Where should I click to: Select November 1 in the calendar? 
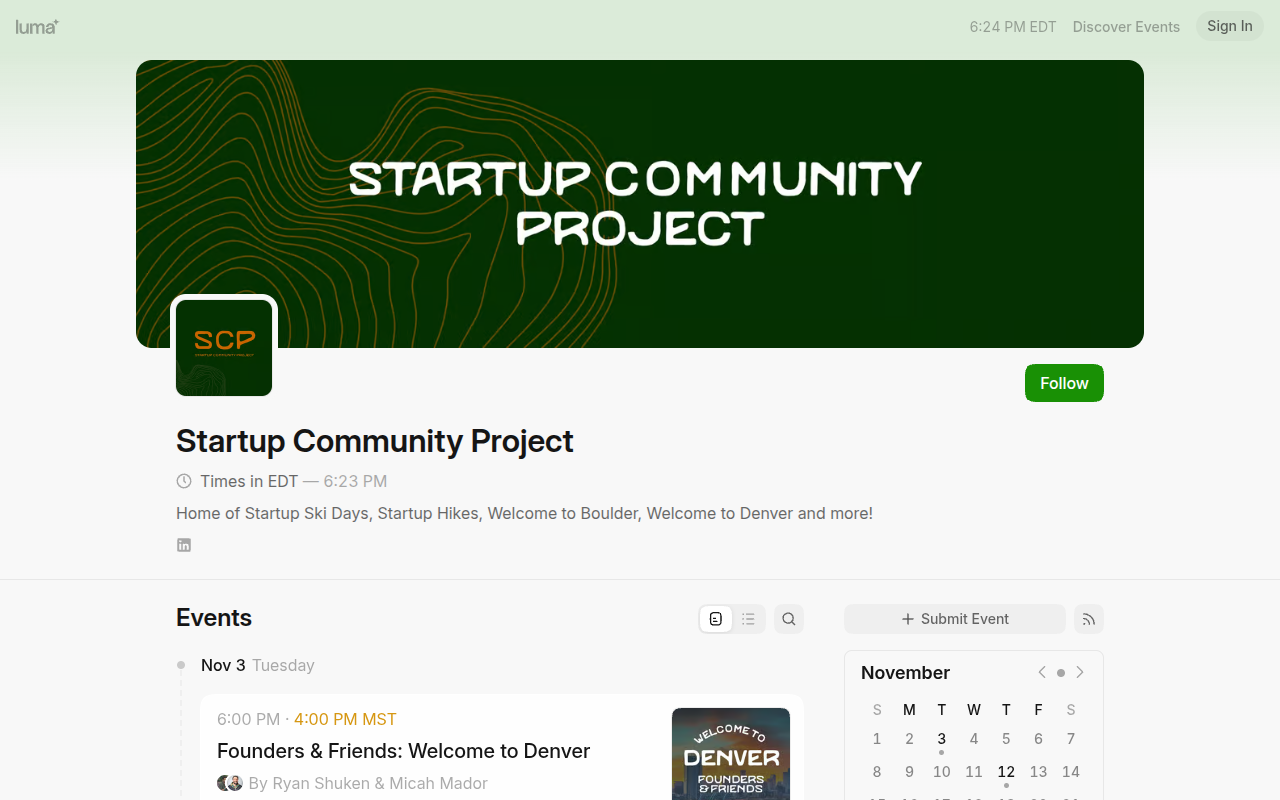pyautogui.click(x=877, y=739)
